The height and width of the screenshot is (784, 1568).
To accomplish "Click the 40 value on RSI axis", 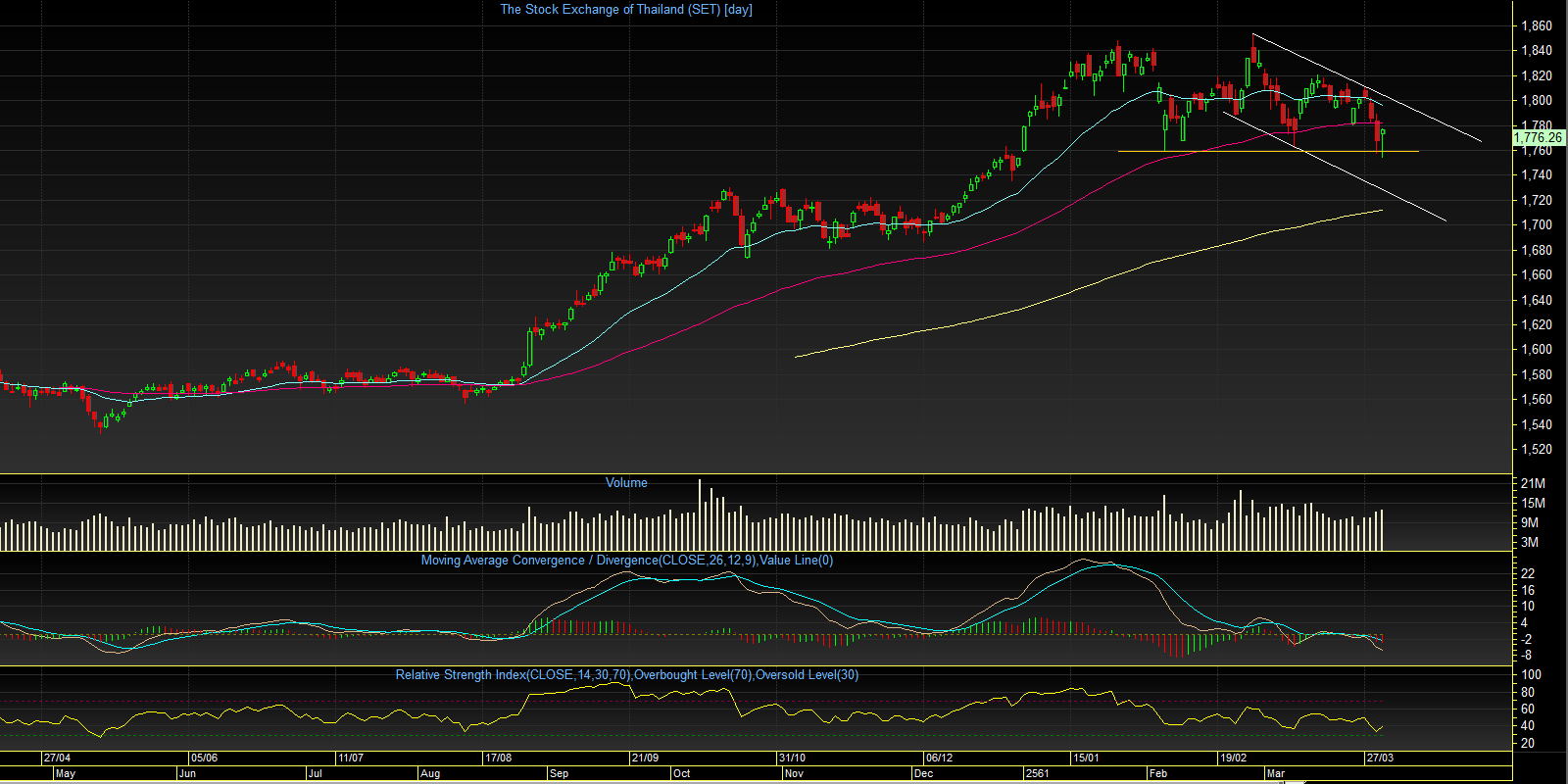I will point(1528,726).
